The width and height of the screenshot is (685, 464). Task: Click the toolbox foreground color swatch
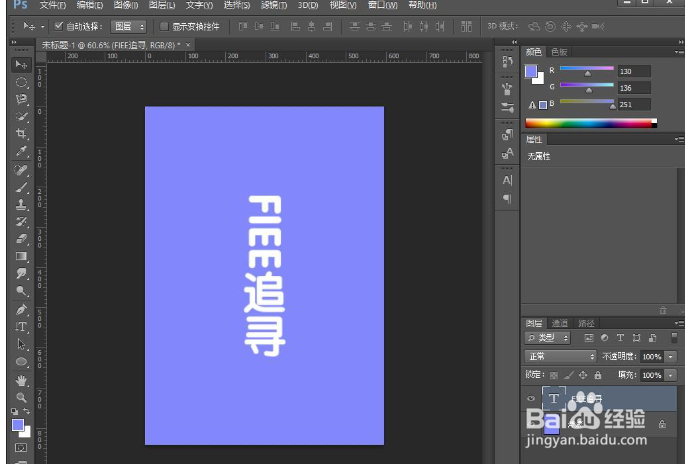pos(17,425)
